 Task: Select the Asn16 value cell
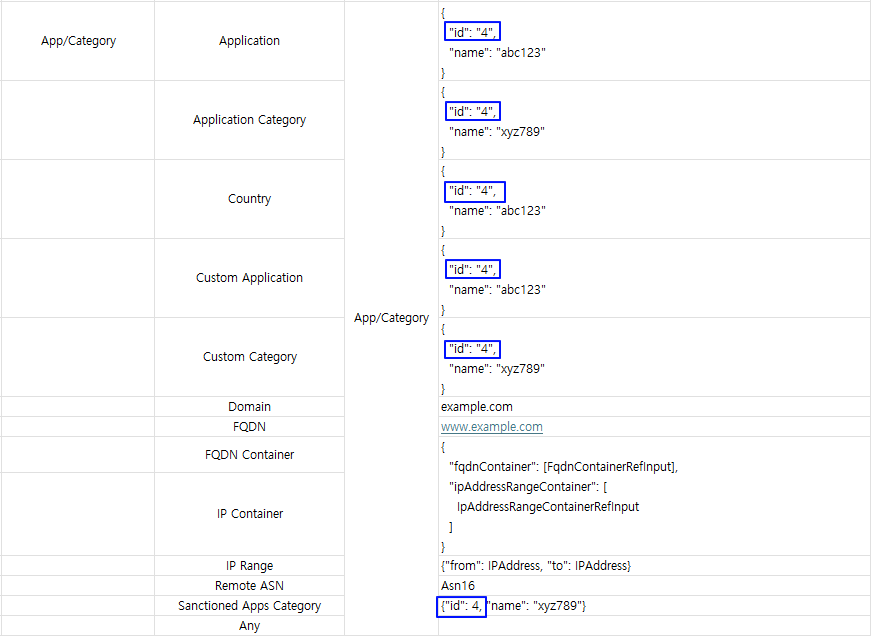click(x=654, y=585)
